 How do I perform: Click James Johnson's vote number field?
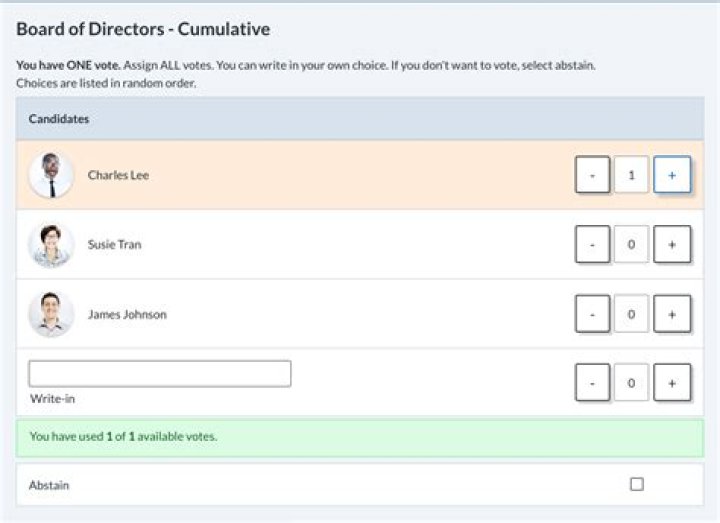(x=631, y=314)
